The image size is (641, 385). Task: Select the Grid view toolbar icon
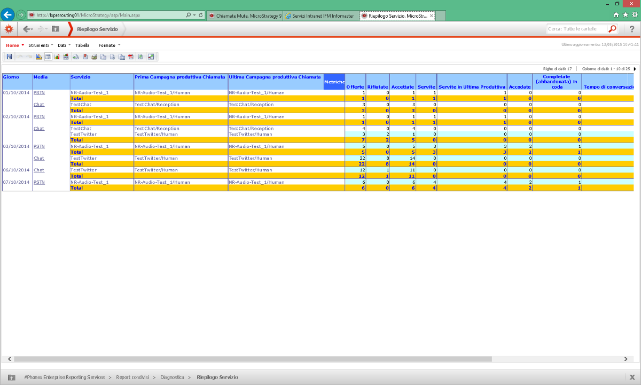[x=48, y=57]
